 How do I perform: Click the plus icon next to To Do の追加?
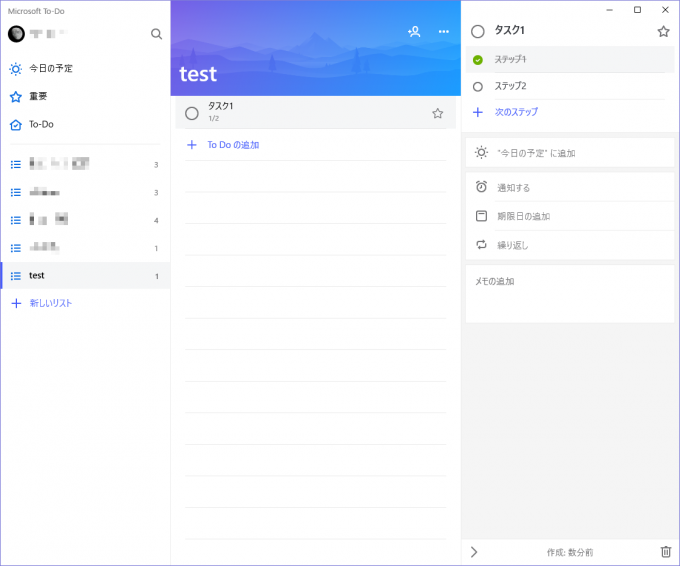192,145
